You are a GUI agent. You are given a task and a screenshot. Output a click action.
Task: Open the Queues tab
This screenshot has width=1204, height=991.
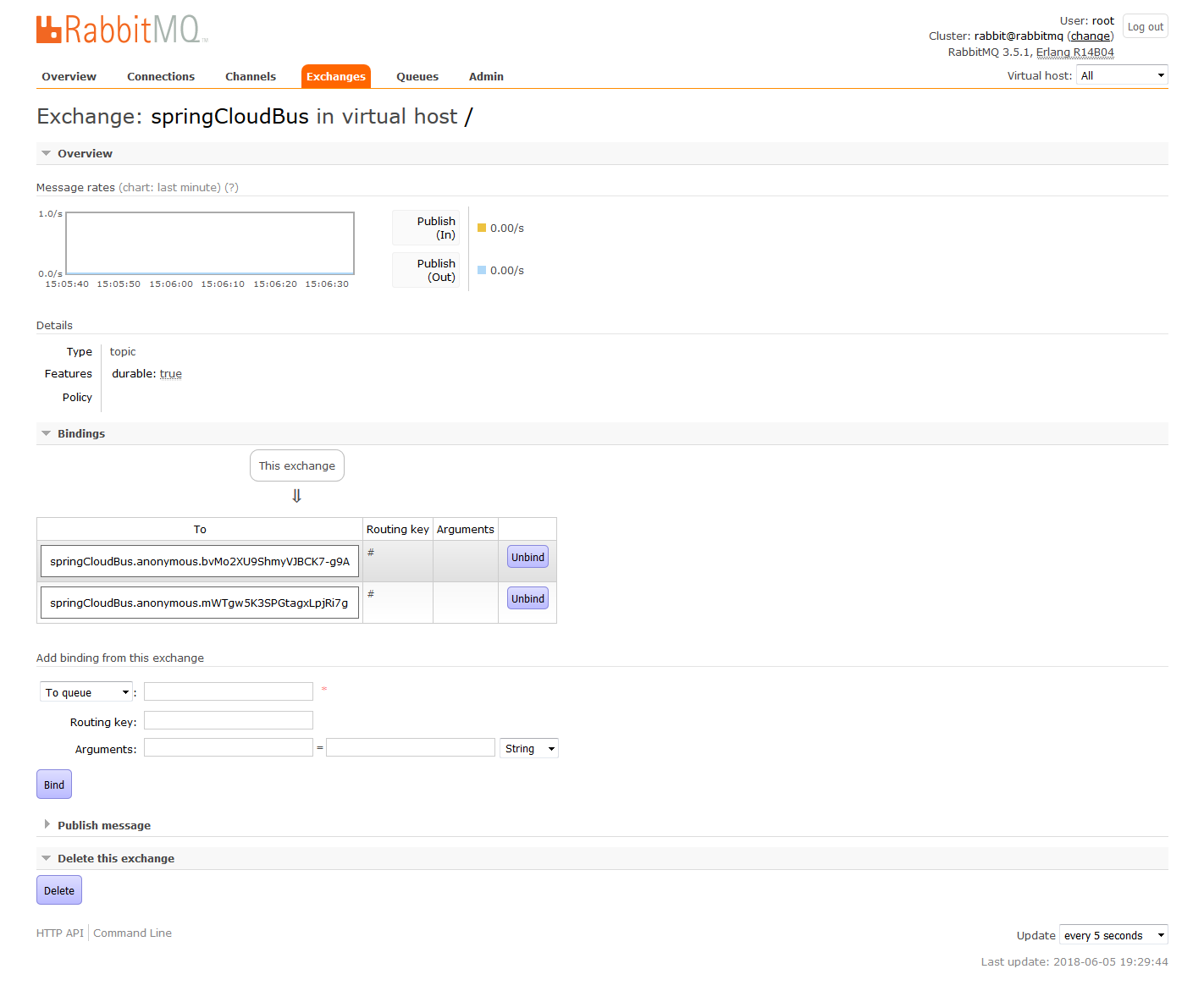click(417, 76)
